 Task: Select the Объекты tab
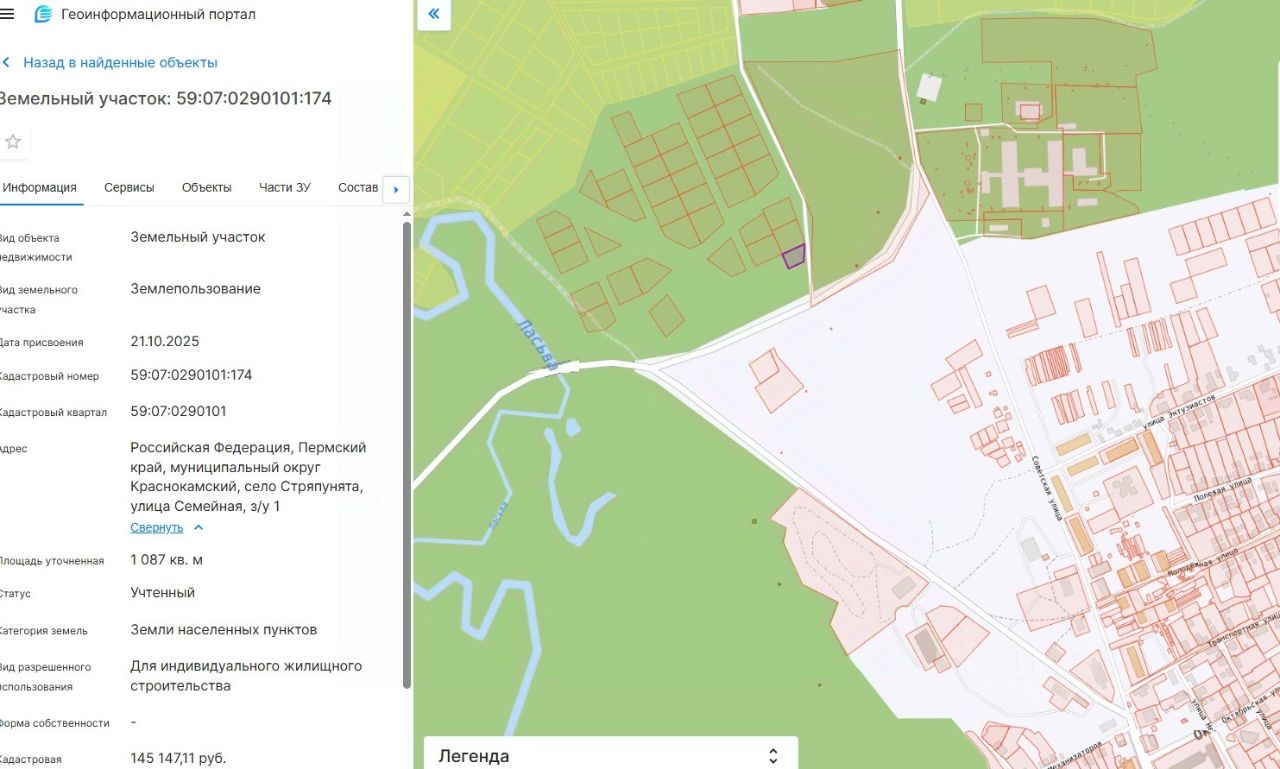206,187
